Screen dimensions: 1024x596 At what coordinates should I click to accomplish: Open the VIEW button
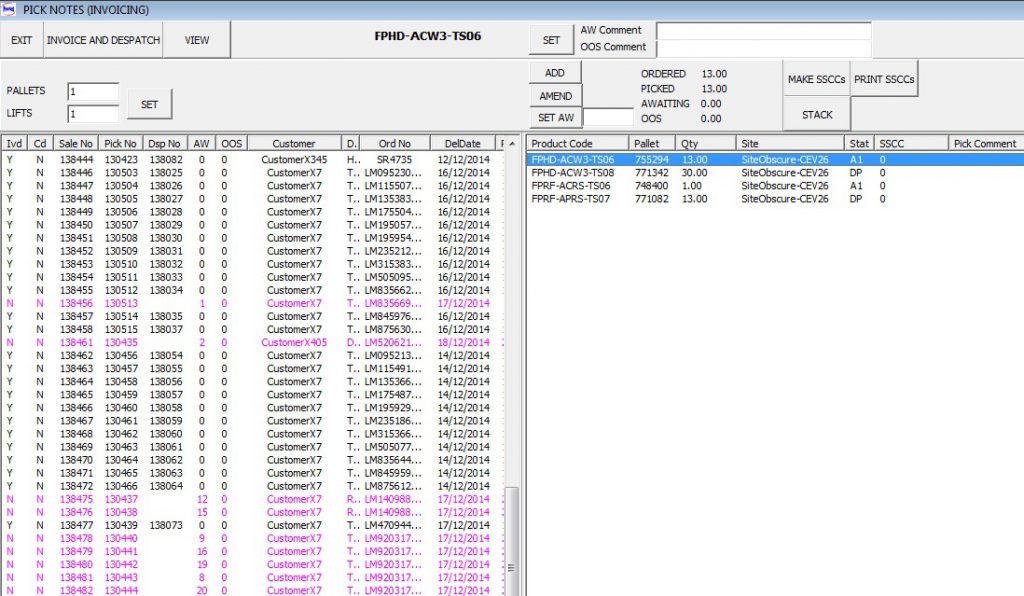point(197,40)
